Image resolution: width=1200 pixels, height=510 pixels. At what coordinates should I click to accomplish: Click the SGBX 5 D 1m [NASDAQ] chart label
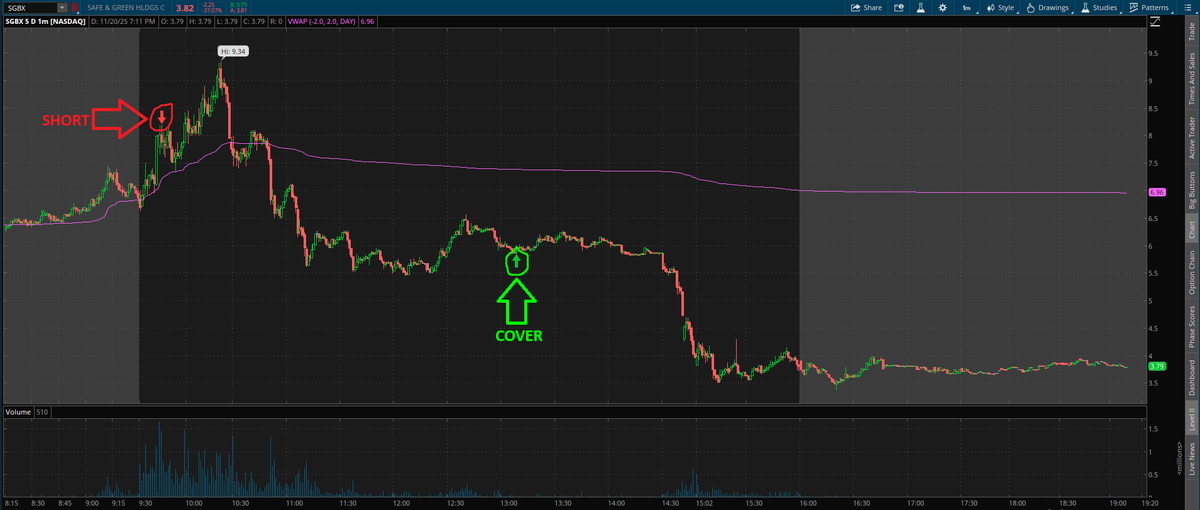coord(45,22)
